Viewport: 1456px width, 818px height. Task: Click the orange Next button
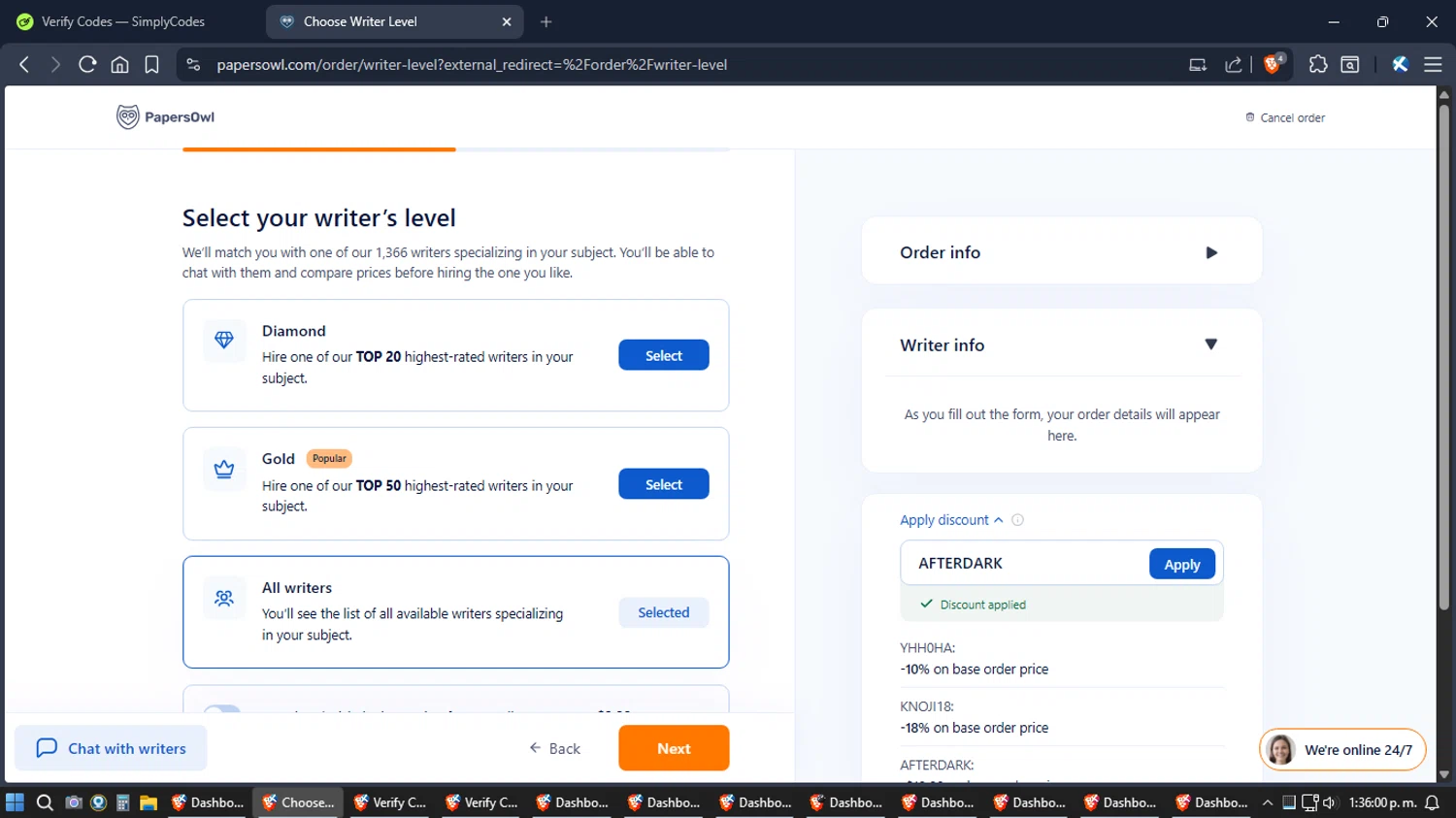(674, 748)
